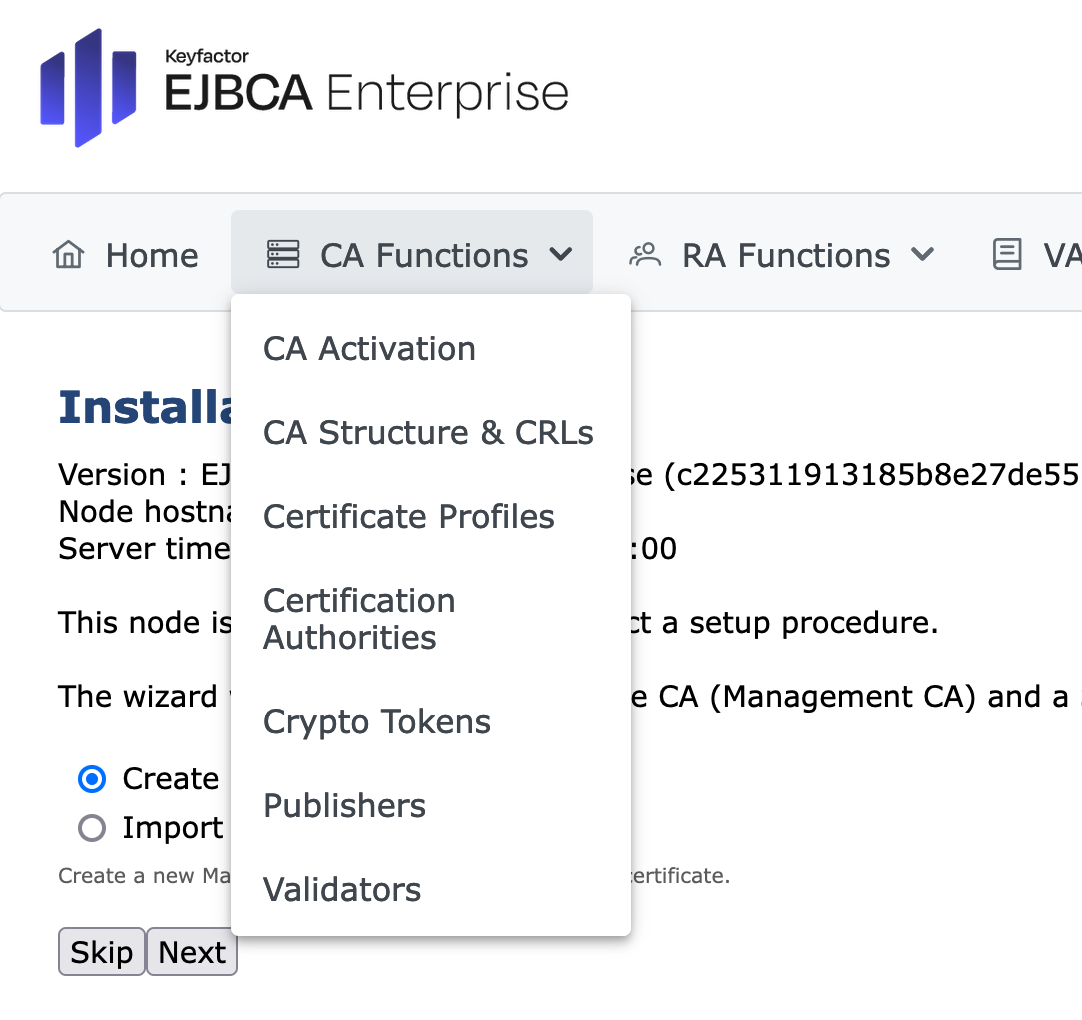Select Crypto Tokens in the dropdown
This screenshot has height=1020, width=1082.
tap(377, 722)
